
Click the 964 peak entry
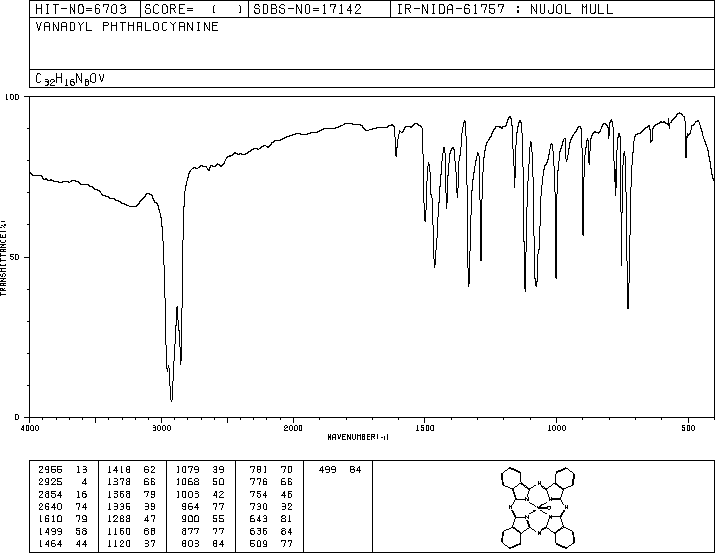(203, 506)
